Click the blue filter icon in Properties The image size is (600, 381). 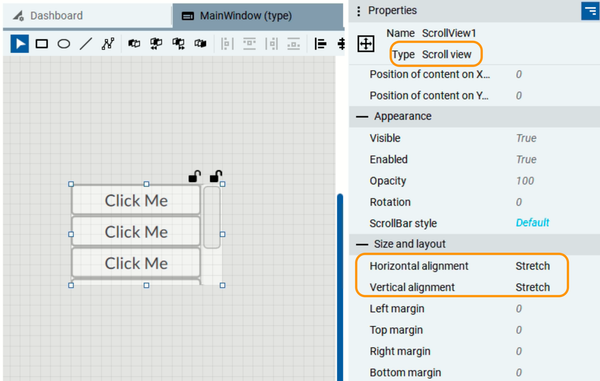click(x=590, y=10)
